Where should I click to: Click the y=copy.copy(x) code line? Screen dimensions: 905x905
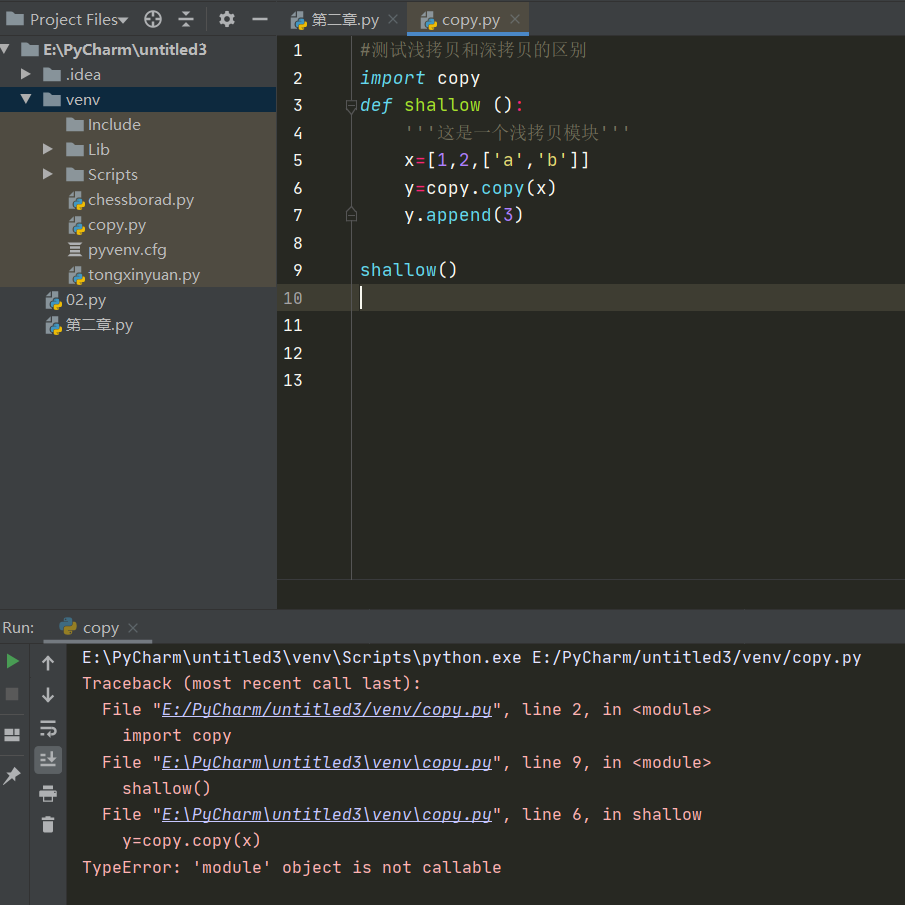[x=480, y=188]
